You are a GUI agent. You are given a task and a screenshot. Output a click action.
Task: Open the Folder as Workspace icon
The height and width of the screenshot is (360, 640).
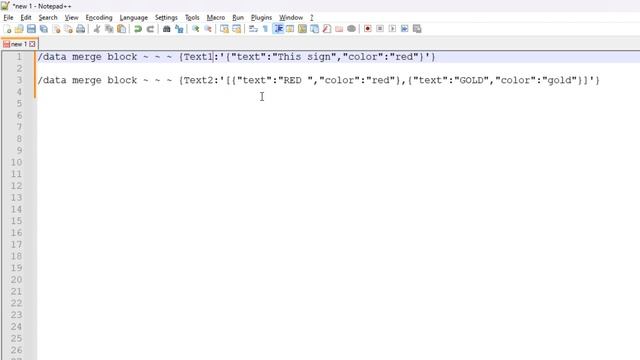pyautogui.click(x=339, y=29)
